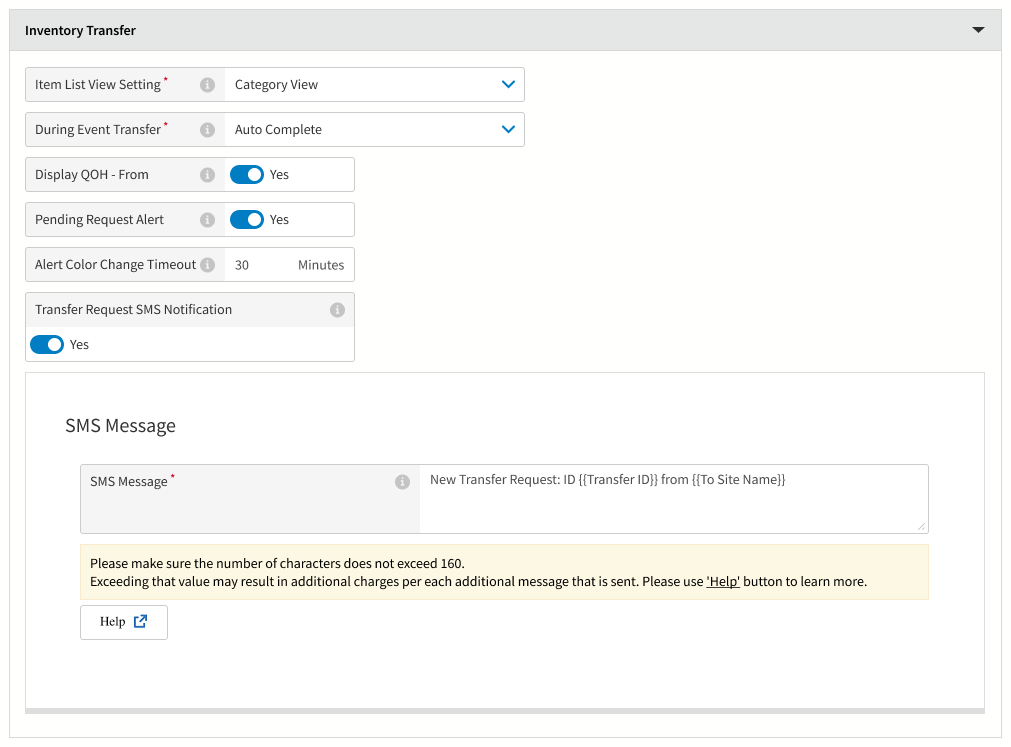This screenshot has width=1011, height=747.
Task: Collapse the Inventory Transfer section using caret
Action: click(x=978, y=30)
